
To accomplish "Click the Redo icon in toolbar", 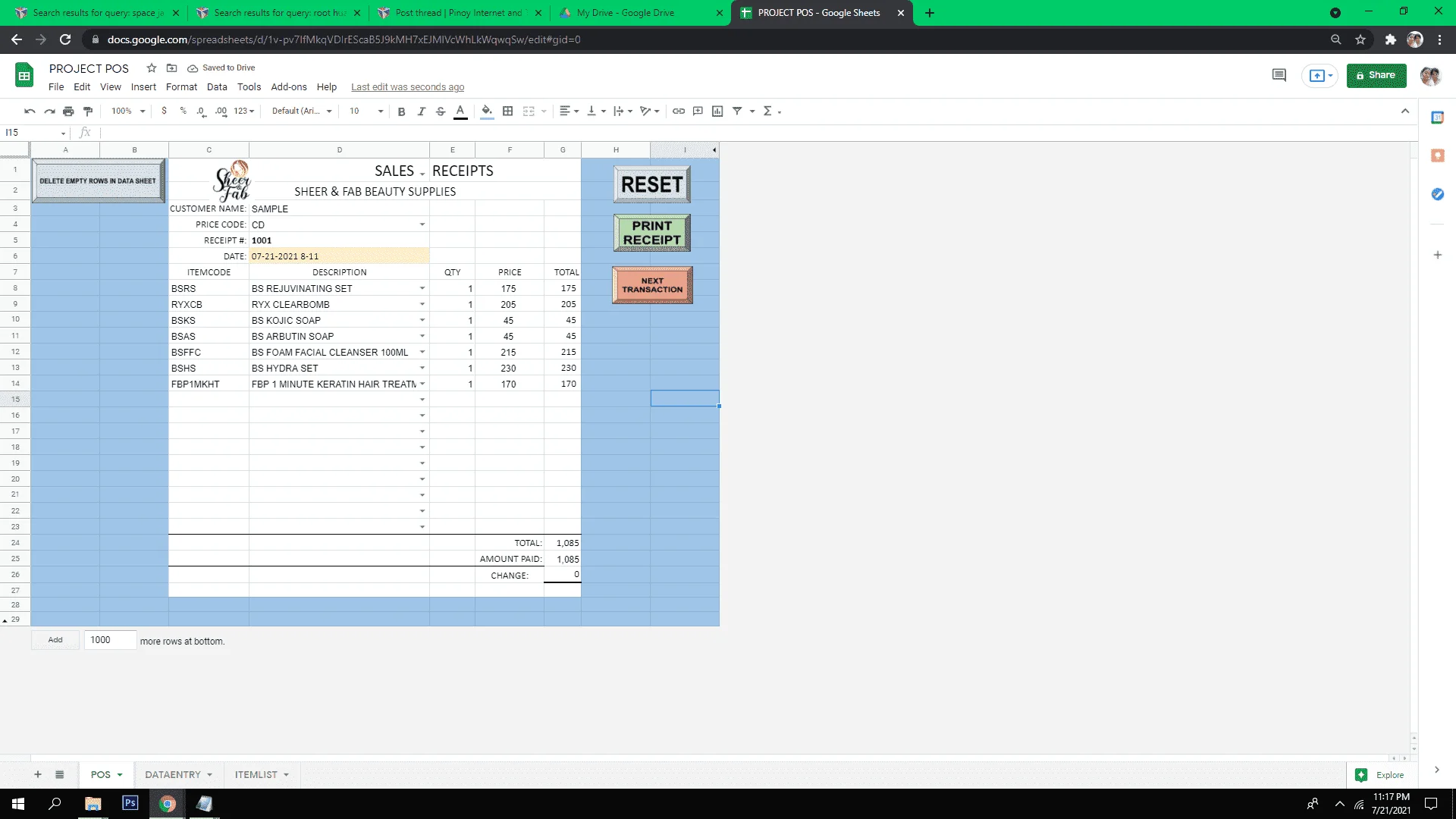I will tap(49, 111).
